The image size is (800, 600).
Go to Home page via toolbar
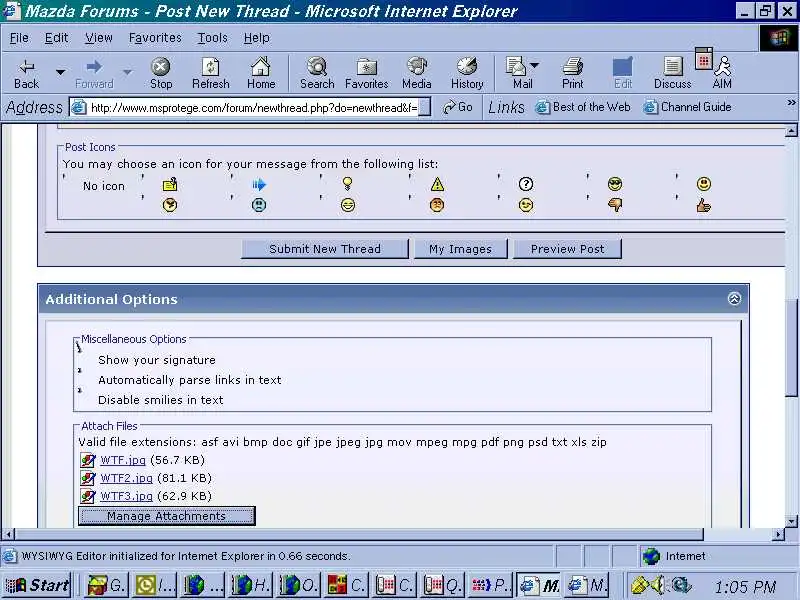point(260,72)
